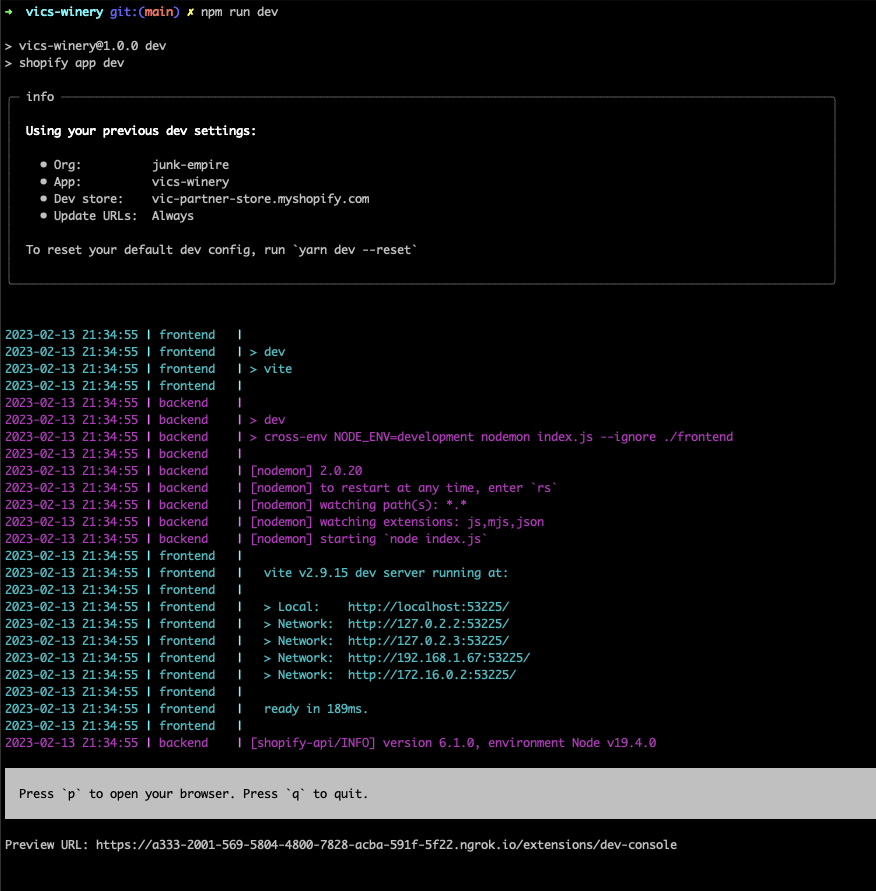Click '[nodemon] starting `node index.js`' line
The height and width of the screenshot is (891, 876).
click(x=369, y=539)
